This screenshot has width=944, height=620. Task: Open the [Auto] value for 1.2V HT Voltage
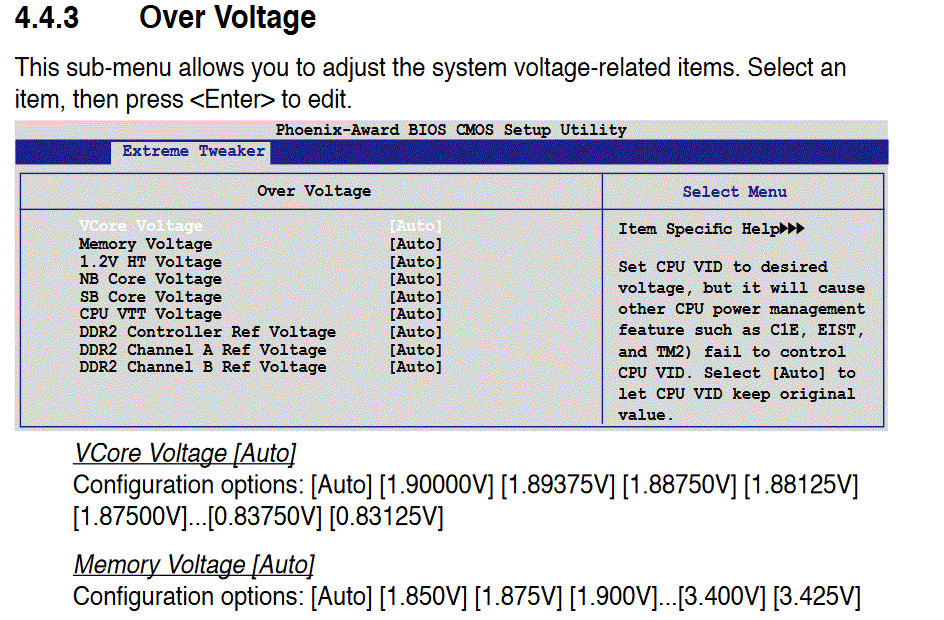pyautogui.click(x=416, y=262)
